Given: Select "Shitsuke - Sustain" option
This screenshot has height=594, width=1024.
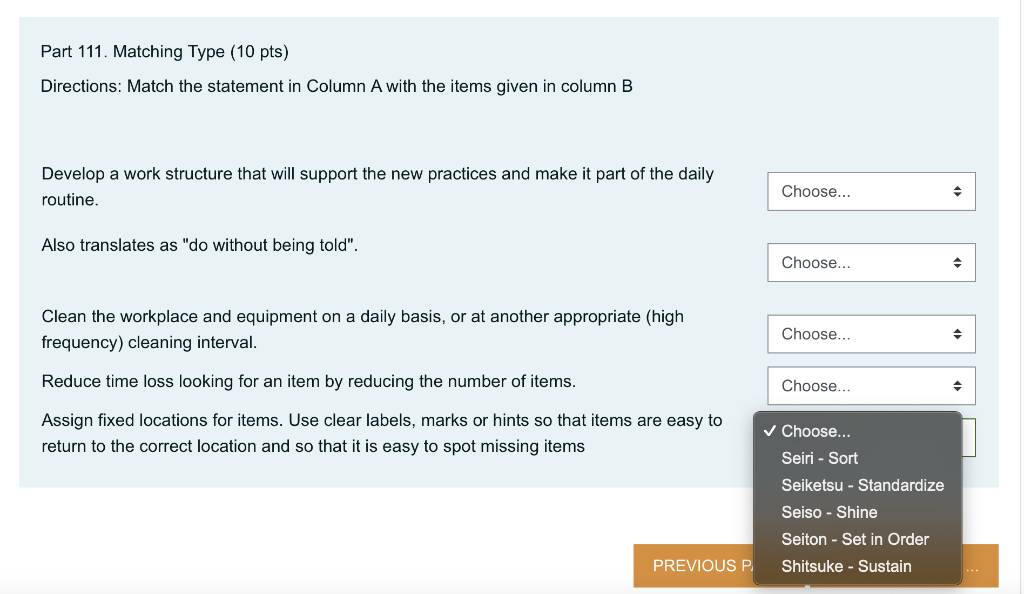Looking at the screenshot, I should click(x=846, y=566).
